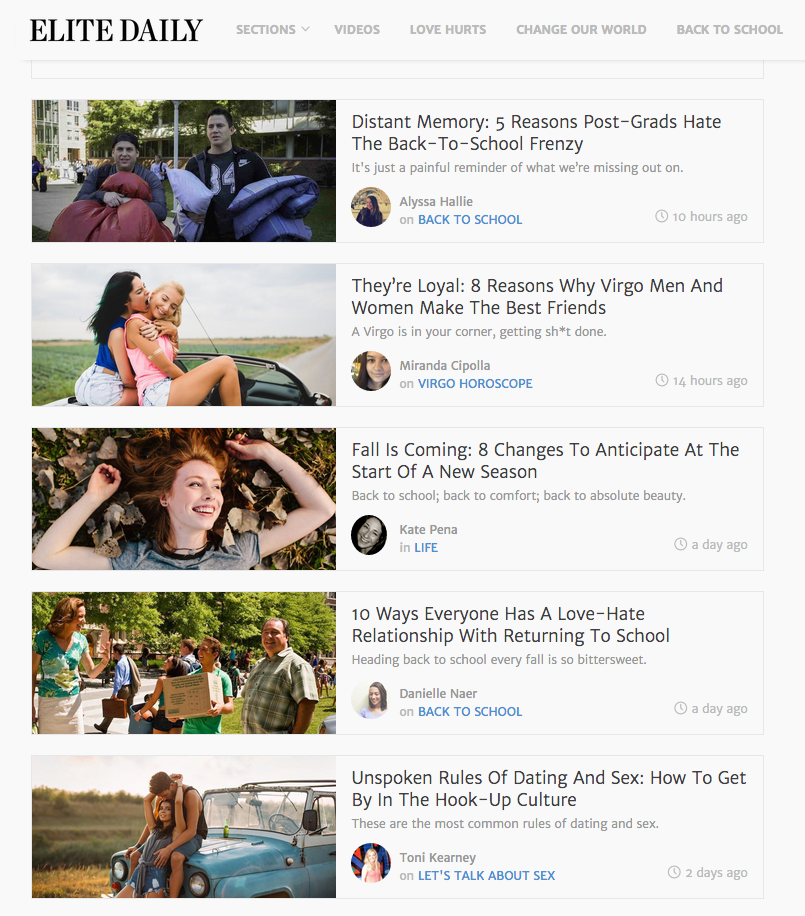Open Virgo Men And Women article headline

click(537, 297)
